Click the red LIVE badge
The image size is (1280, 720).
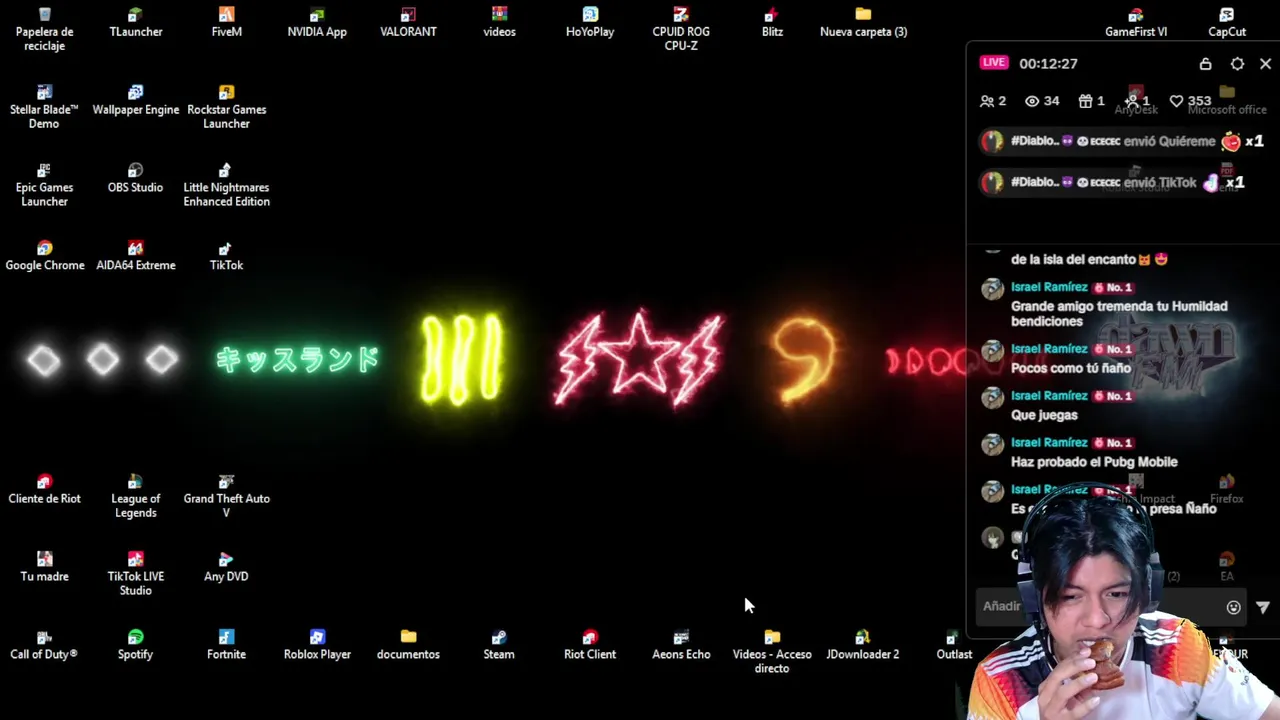[x=994, y=63]
